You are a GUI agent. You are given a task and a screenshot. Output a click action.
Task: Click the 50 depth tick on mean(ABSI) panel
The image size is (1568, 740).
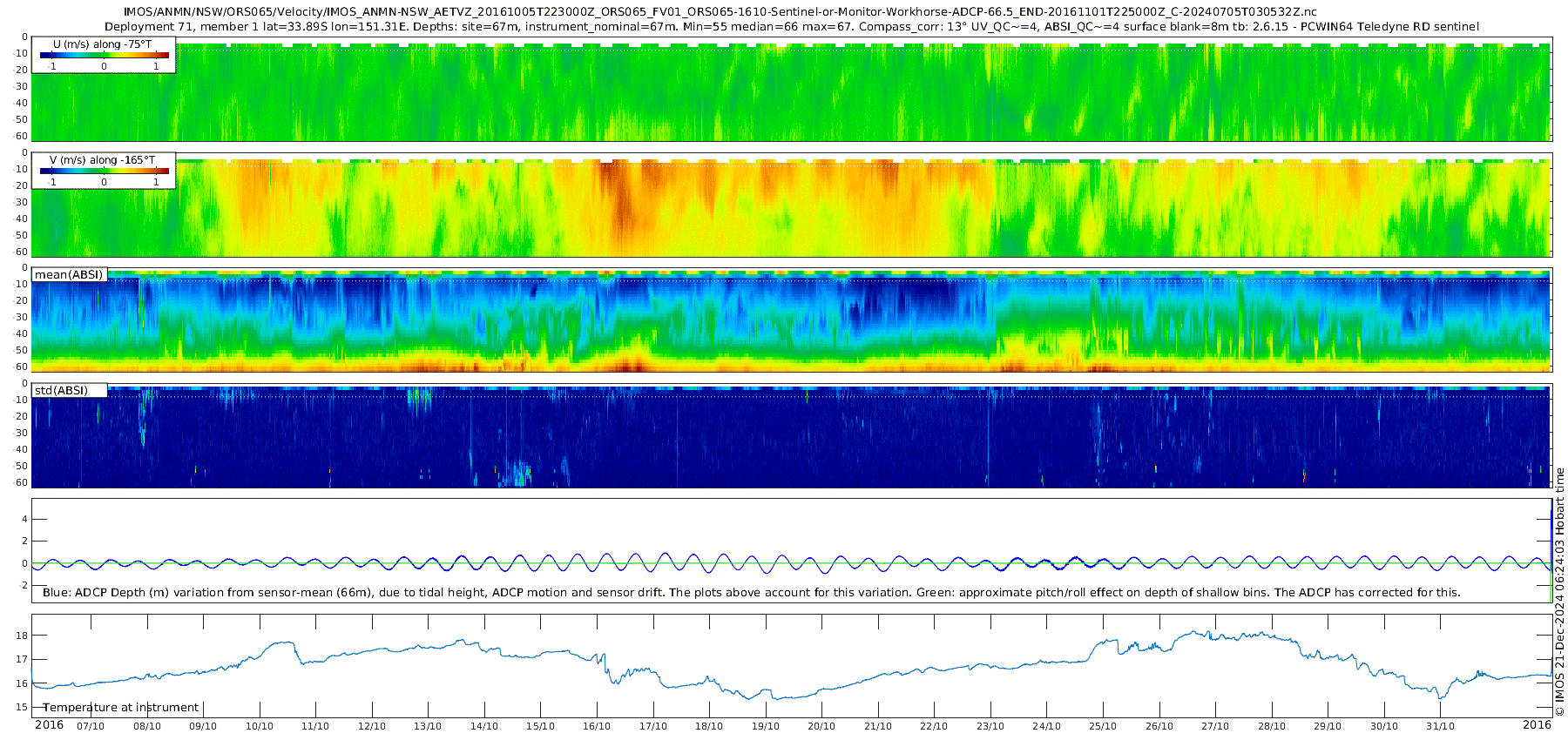22,350
